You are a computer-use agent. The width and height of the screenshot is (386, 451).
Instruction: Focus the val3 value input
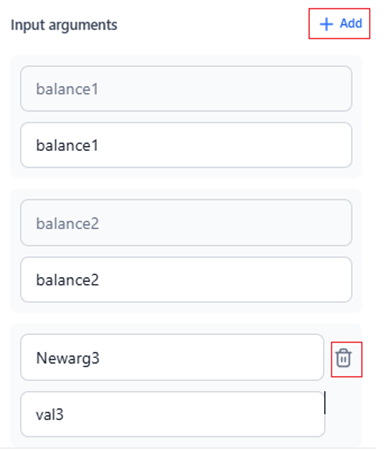pos(172,414)
